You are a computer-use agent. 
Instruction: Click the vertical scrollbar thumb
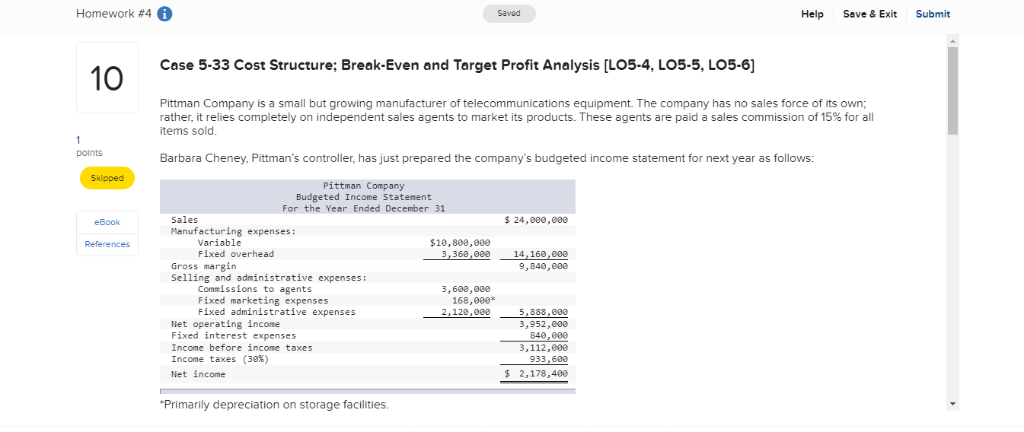953,91
